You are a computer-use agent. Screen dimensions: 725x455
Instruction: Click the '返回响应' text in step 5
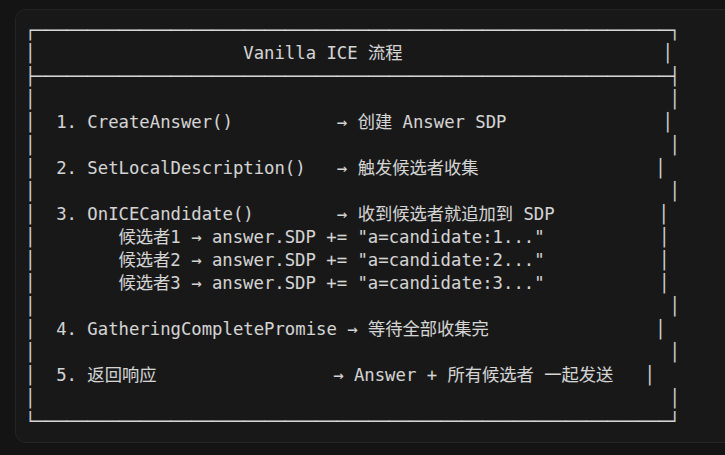tap(122, 375)
